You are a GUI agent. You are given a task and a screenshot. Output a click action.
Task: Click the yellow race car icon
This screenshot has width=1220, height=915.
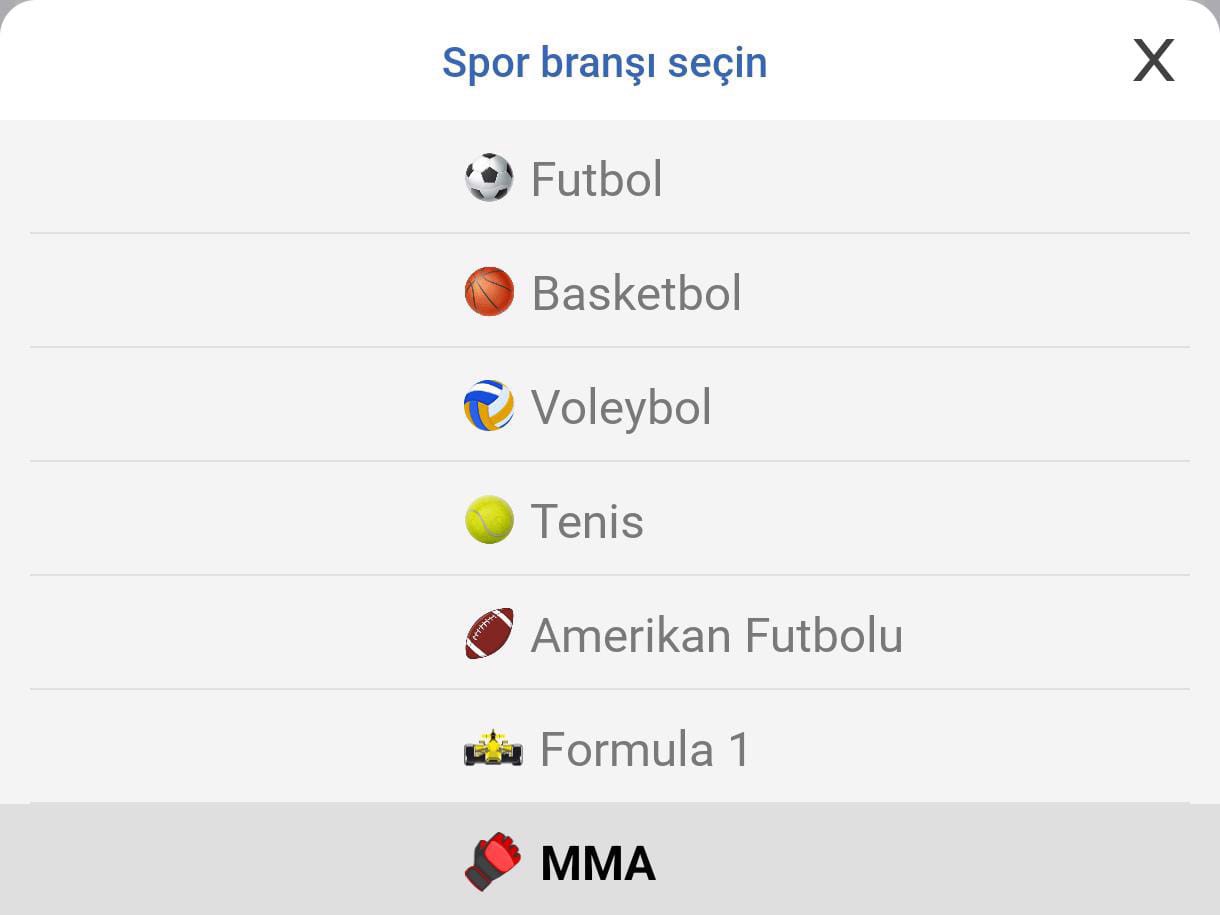493,749
